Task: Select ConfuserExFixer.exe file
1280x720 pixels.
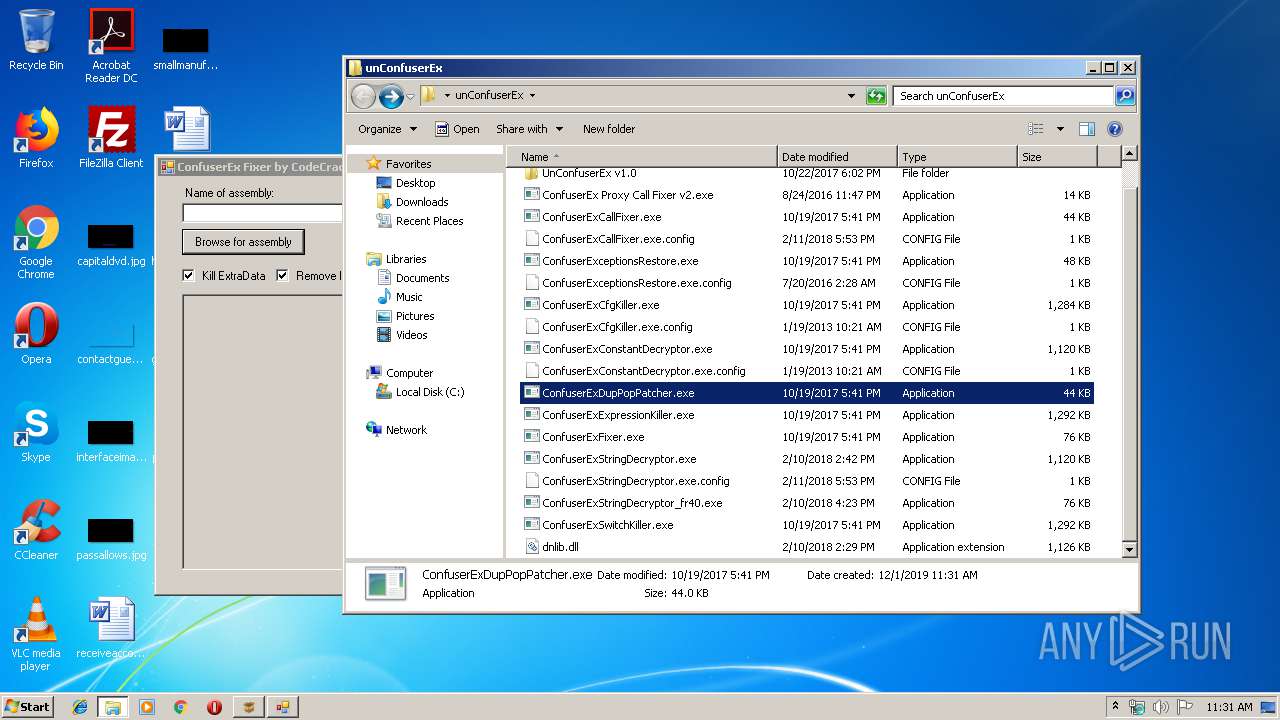Action: 807,437
